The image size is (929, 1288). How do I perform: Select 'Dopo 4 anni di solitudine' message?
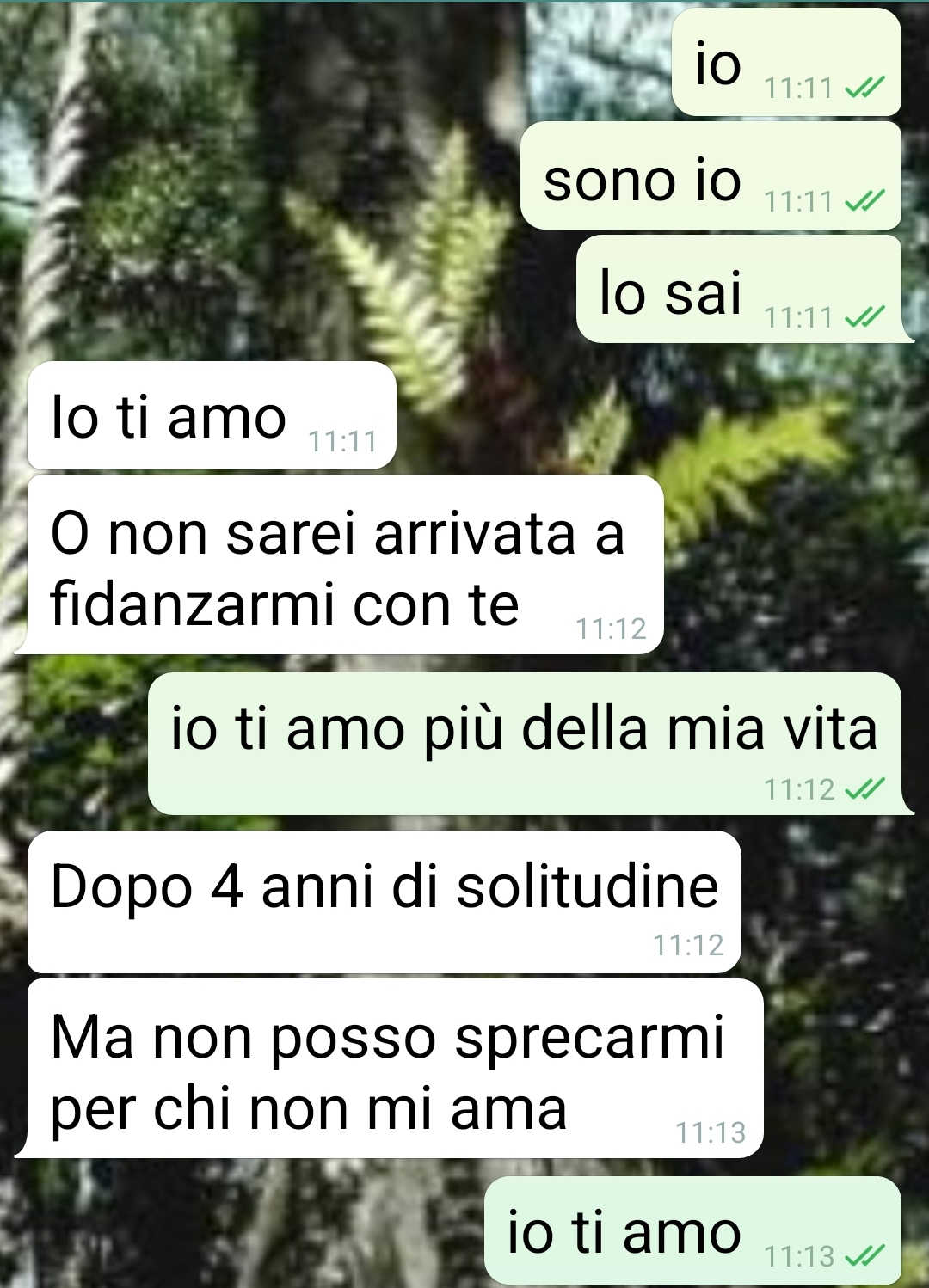pyautogui.click(x=385, y=902)
